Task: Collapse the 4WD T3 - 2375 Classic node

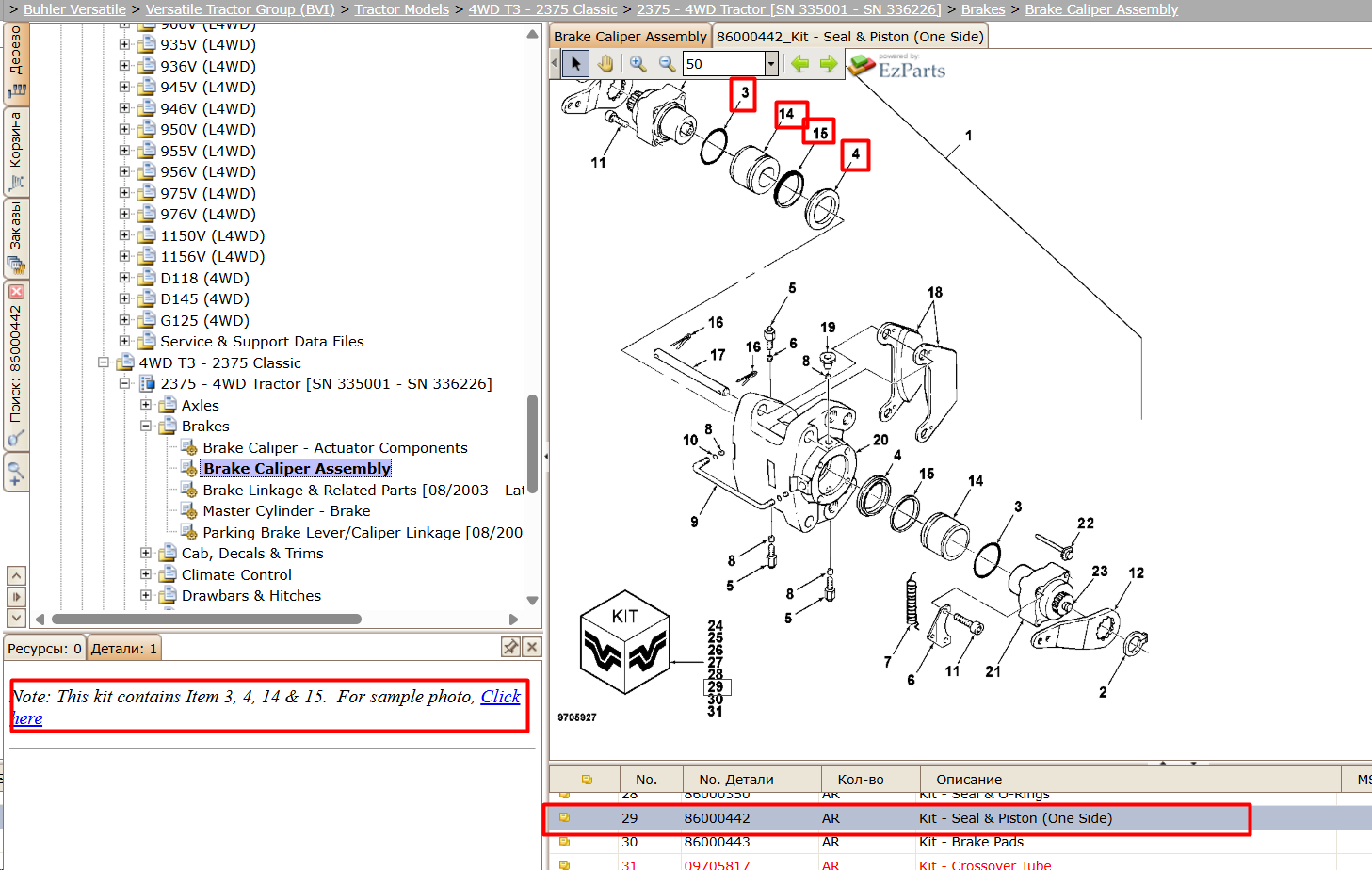Action: pos(104,362)
